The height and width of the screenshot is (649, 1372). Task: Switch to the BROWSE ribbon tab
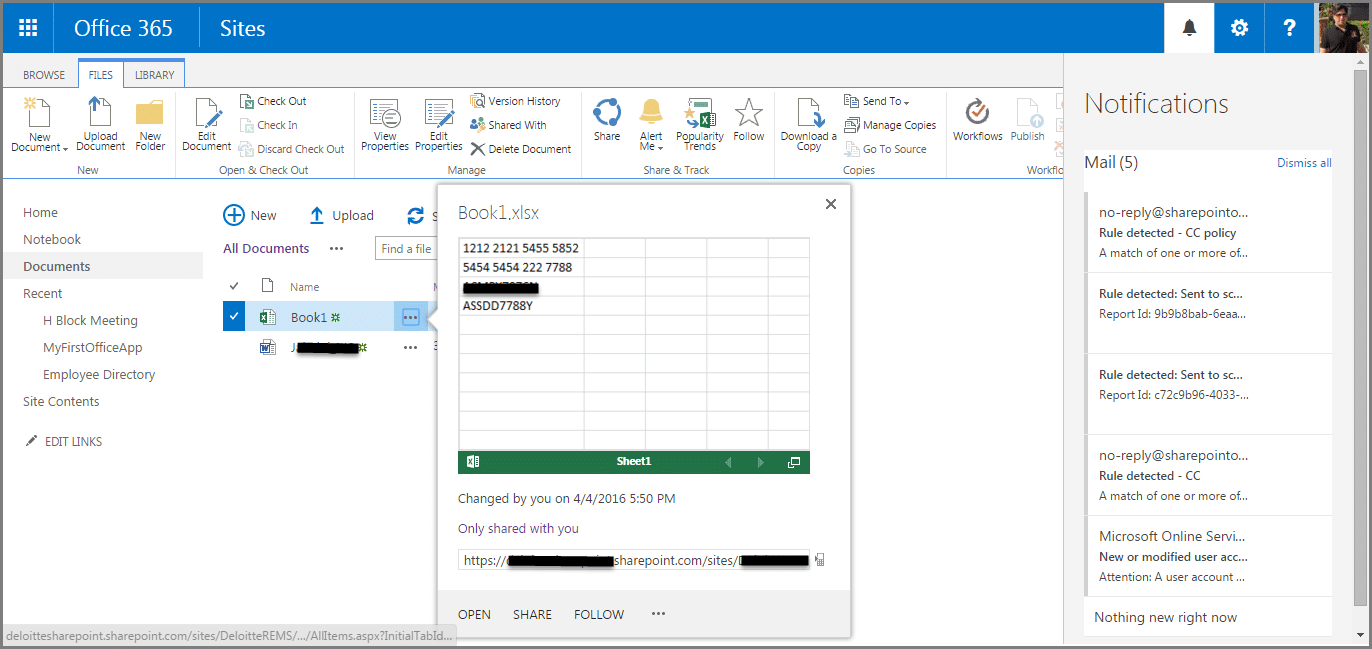[x=44, y=75]
